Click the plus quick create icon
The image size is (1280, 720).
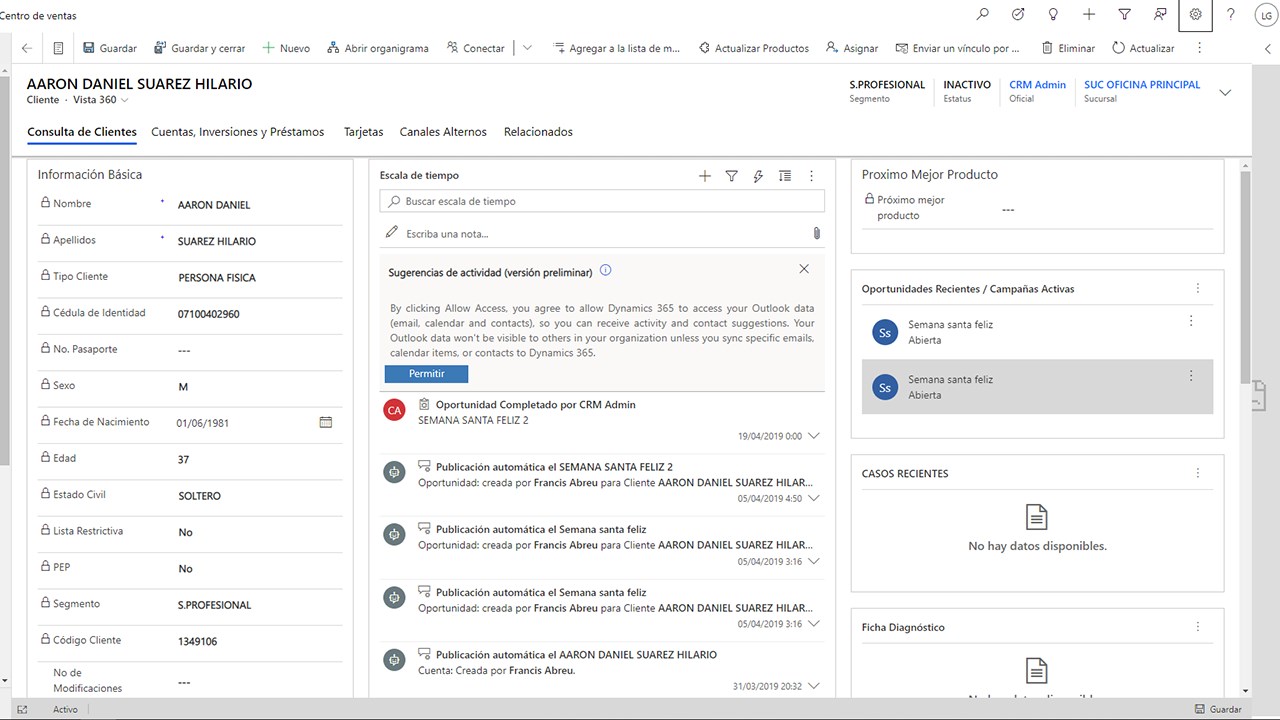pos(1089,15)
